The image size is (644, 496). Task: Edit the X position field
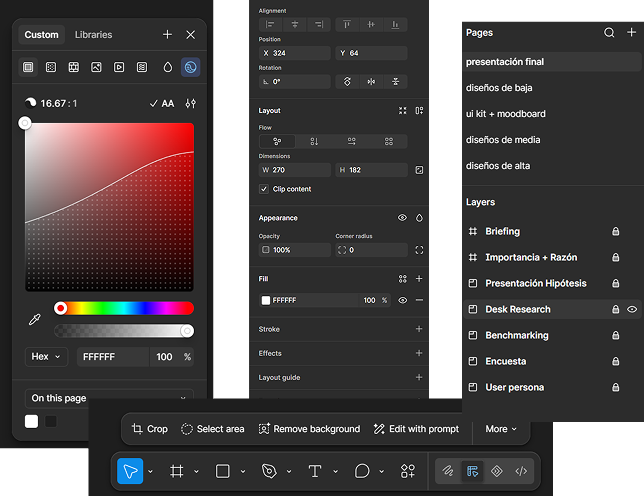pyautogui.click(x=294, y=53)
